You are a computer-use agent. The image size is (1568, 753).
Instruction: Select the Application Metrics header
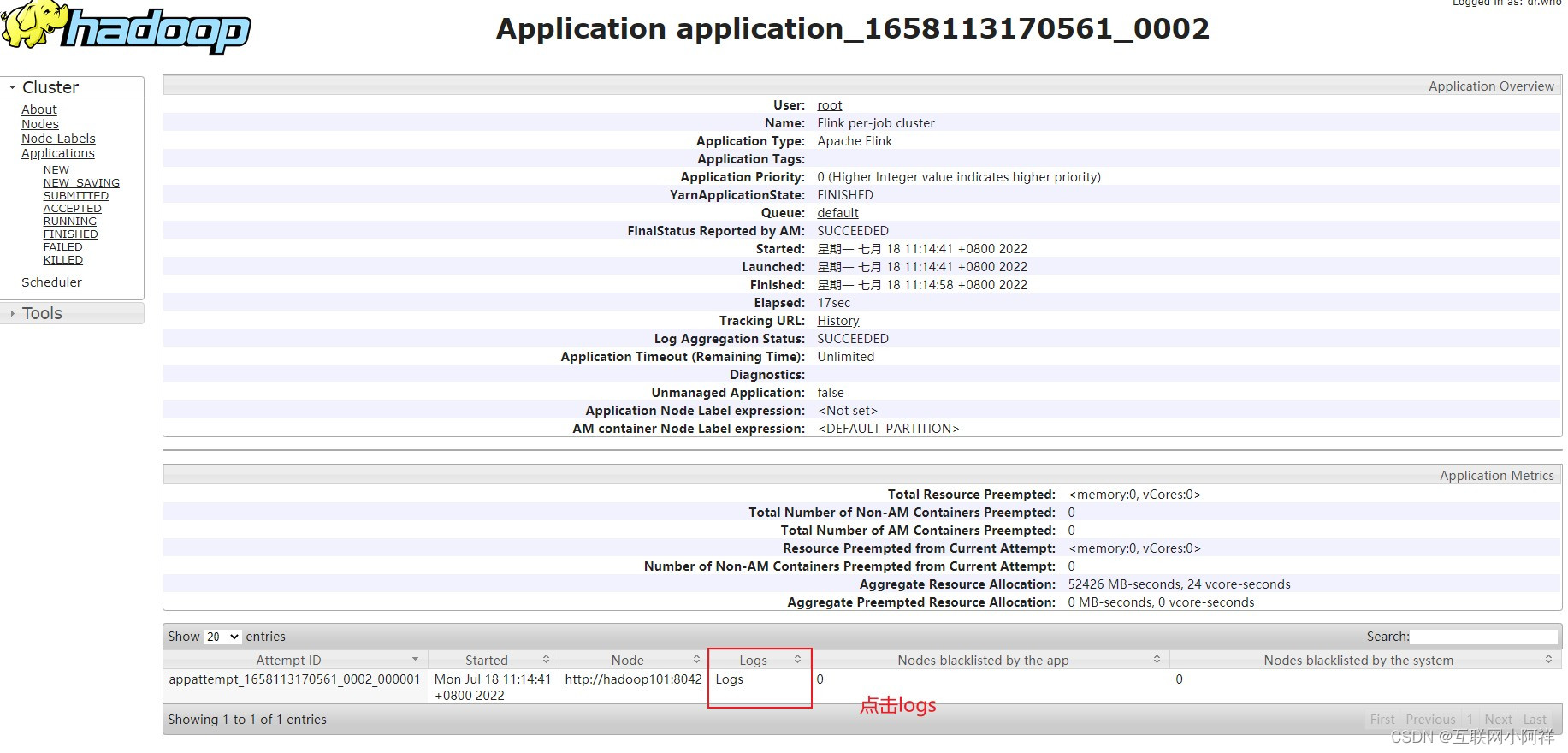(x=1496, y=476)
